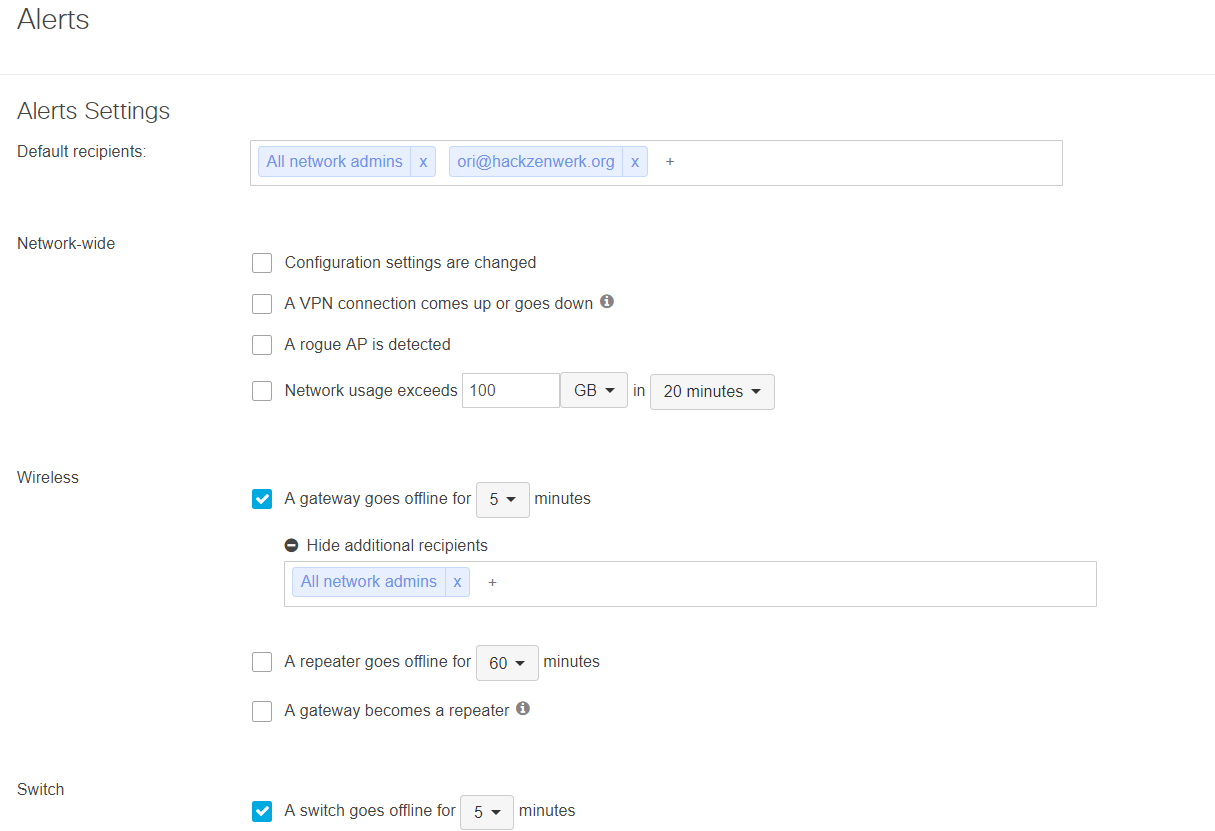Click plus icon to add default recipient
Image resolution: width=1215 pixels, height=831 pixels.
pos(670,162)
